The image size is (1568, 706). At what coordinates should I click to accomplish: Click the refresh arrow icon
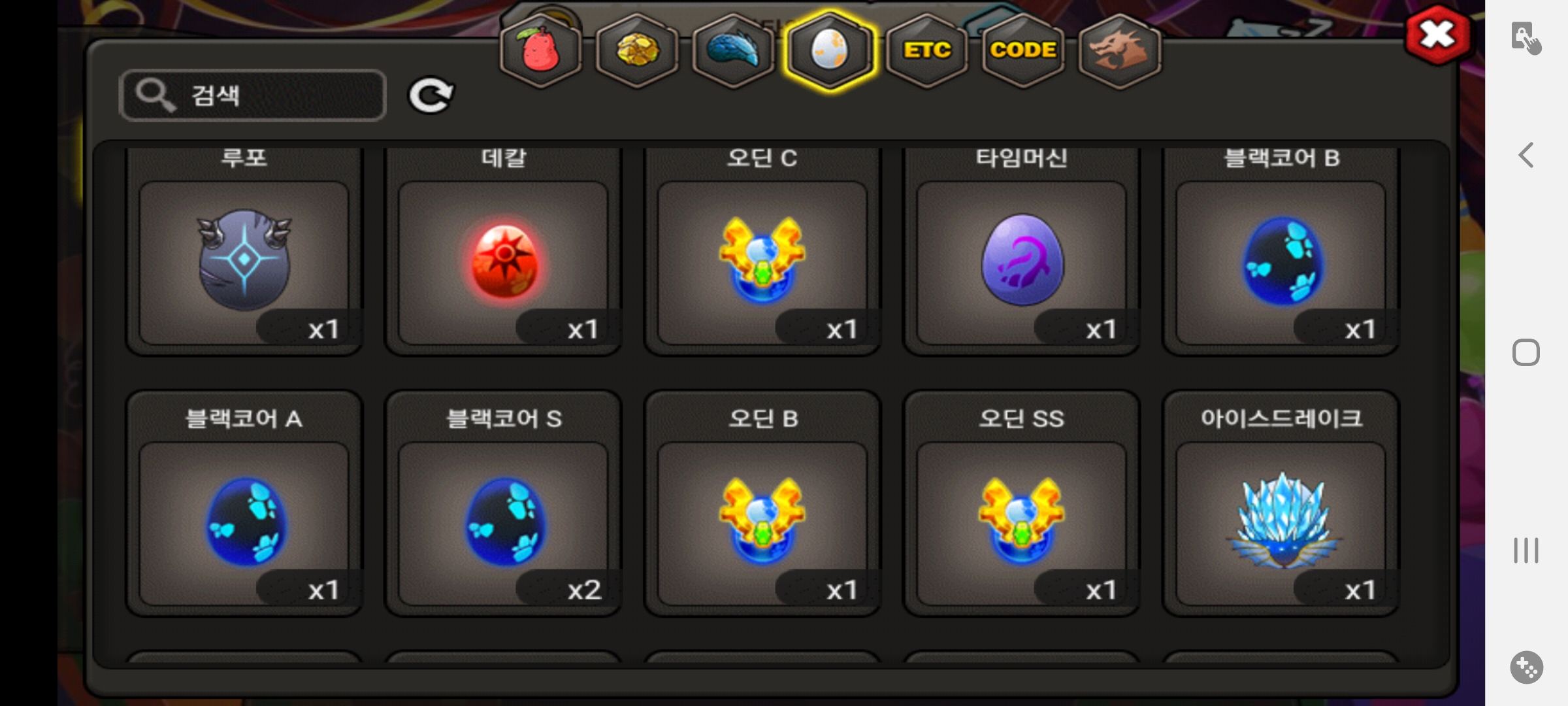(x=431, y=96)
